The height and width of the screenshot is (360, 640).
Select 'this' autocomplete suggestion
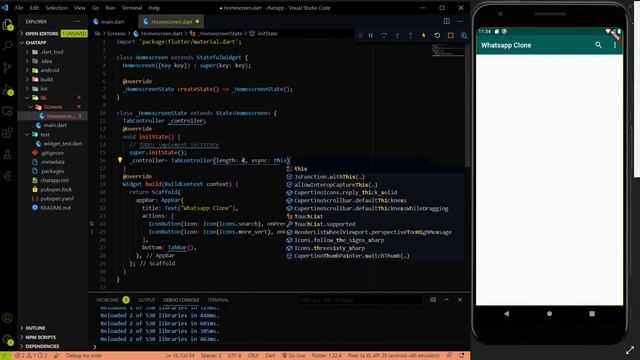click(x=374, y=169)
